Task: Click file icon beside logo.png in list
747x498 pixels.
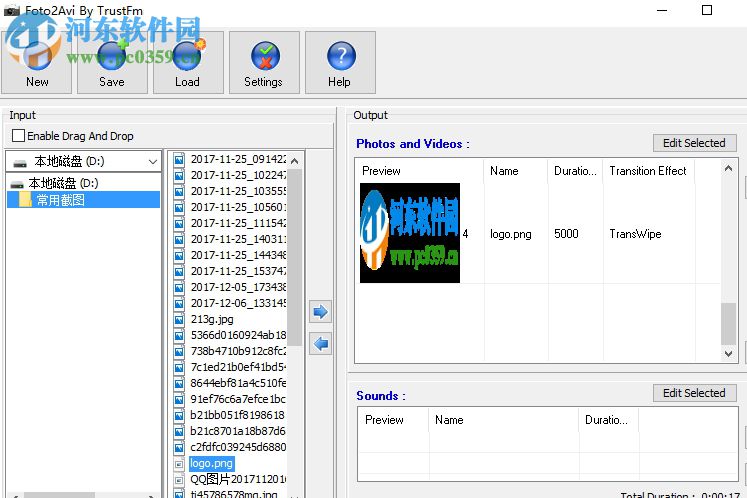Action: pyautogui.click(x=179, y=464)
